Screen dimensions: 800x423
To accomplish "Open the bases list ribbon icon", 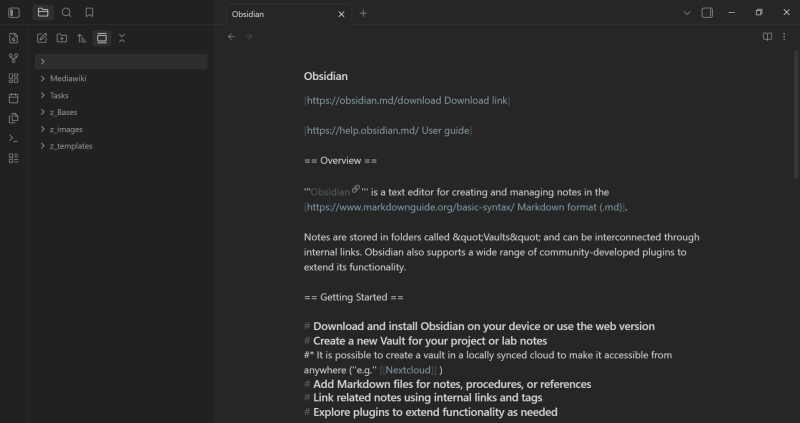I will (14, 158).
